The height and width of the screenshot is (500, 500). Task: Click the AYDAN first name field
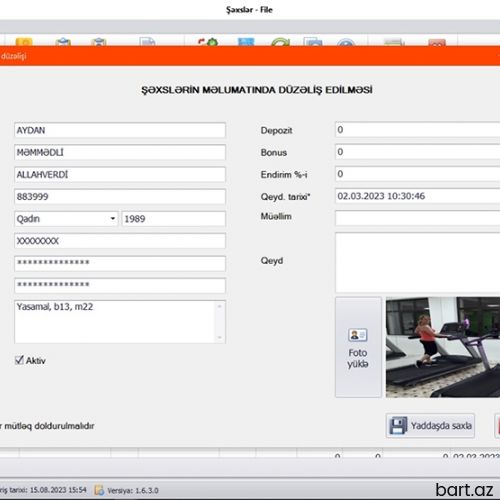click(x=120, y=130)
